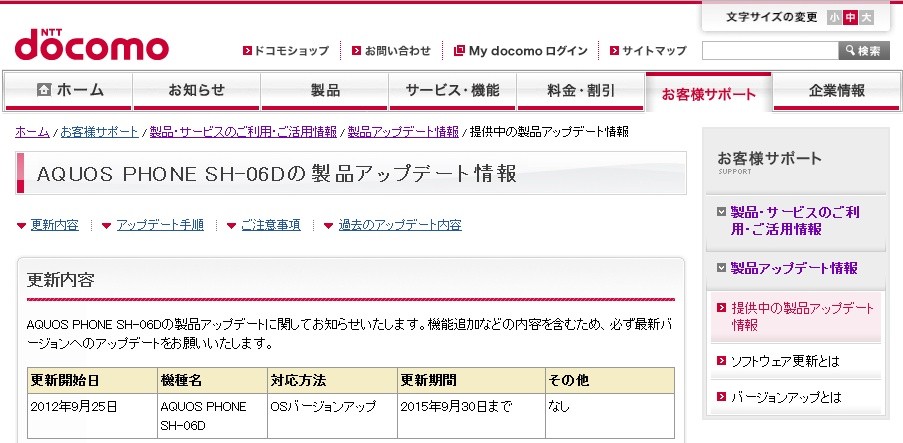
Task: Collapse the 製品・サービスのご利用 sidebar expander icon
Action: (721, 212)
